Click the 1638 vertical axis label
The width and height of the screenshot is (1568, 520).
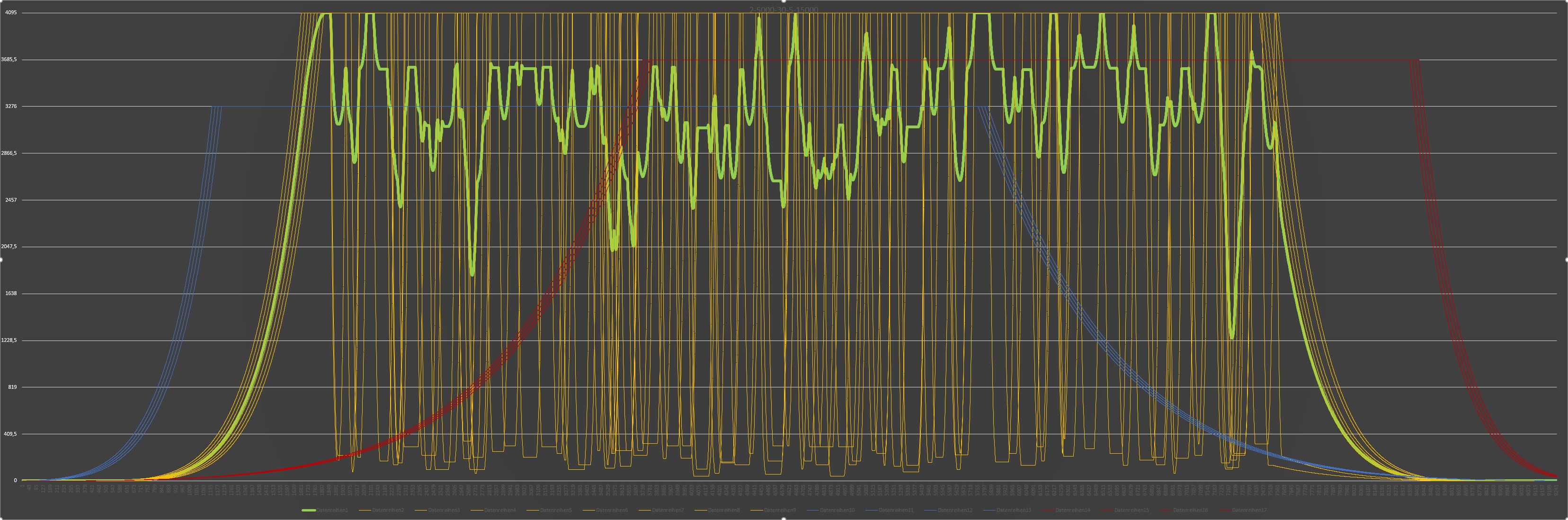10,294
